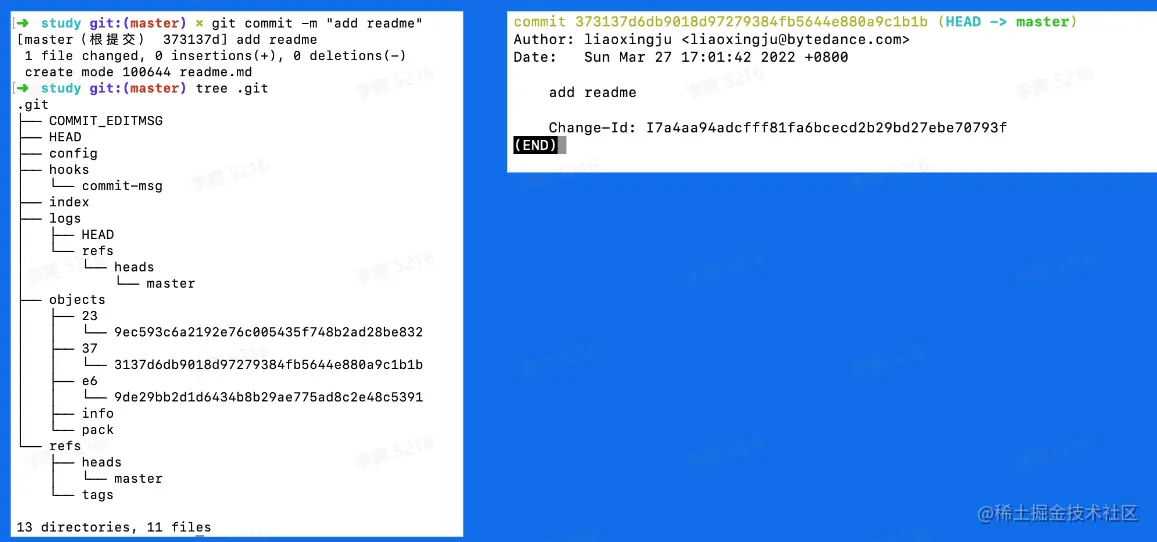Select object file 9de29bb2d1d6434b8b29ae775ad8c2e48c5391
The image size is (1157, 542).
click(x=268, y=397)
